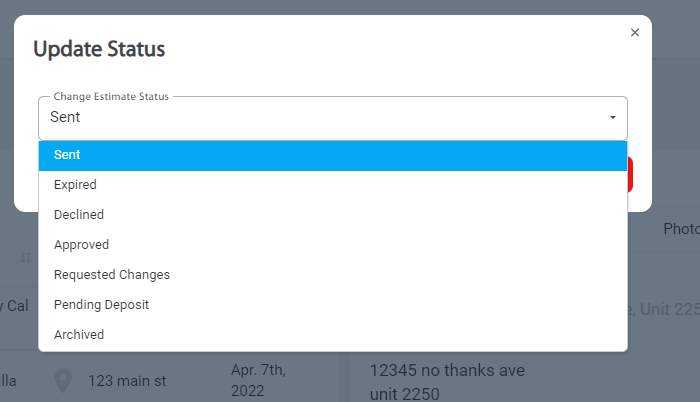Set estimate status to Declined
This screenshot has height=402, width=700.
click(x=333, y=215)
